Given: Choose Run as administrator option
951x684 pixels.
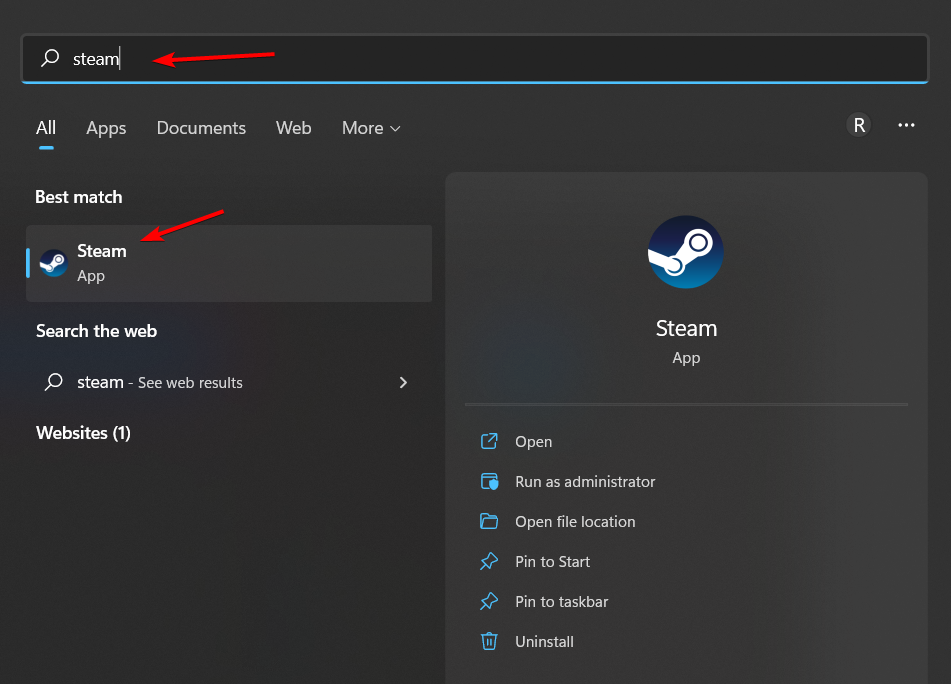Looking at the screenshot, I should point(585,482).
